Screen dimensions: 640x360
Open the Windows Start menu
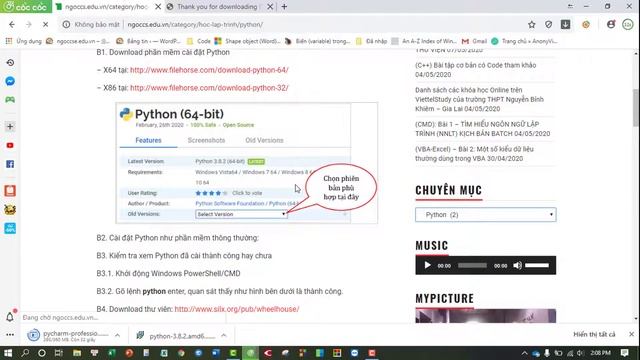pos(8,353)
